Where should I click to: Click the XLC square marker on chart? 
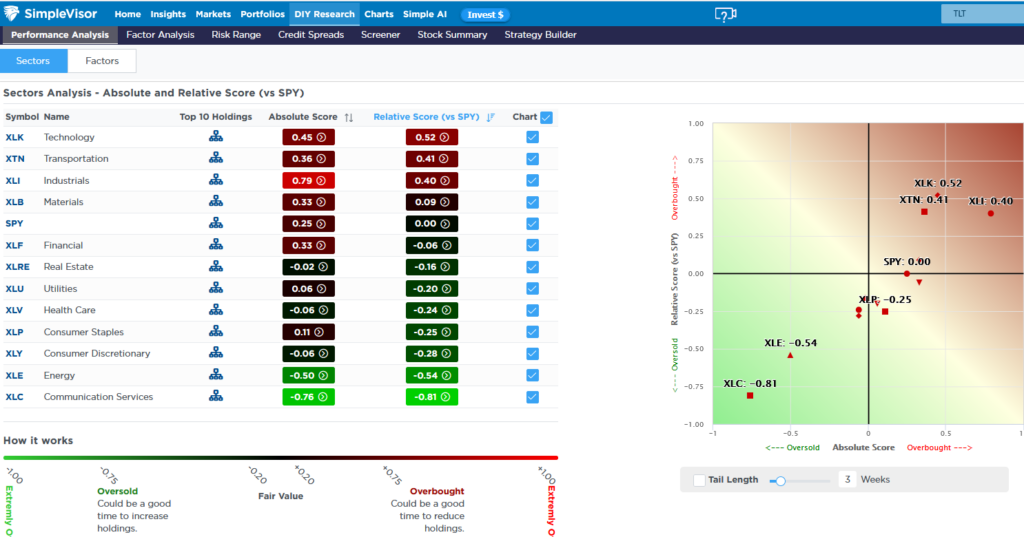pyautogui.click(x=750, y=396)
